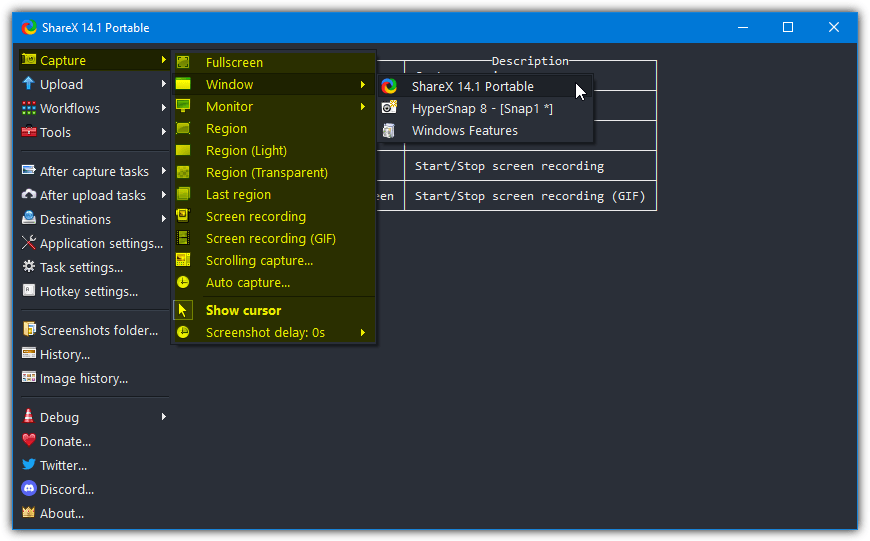870x541 pixels.
Task: Click the Scrolling capture icon
Action: 183,260
